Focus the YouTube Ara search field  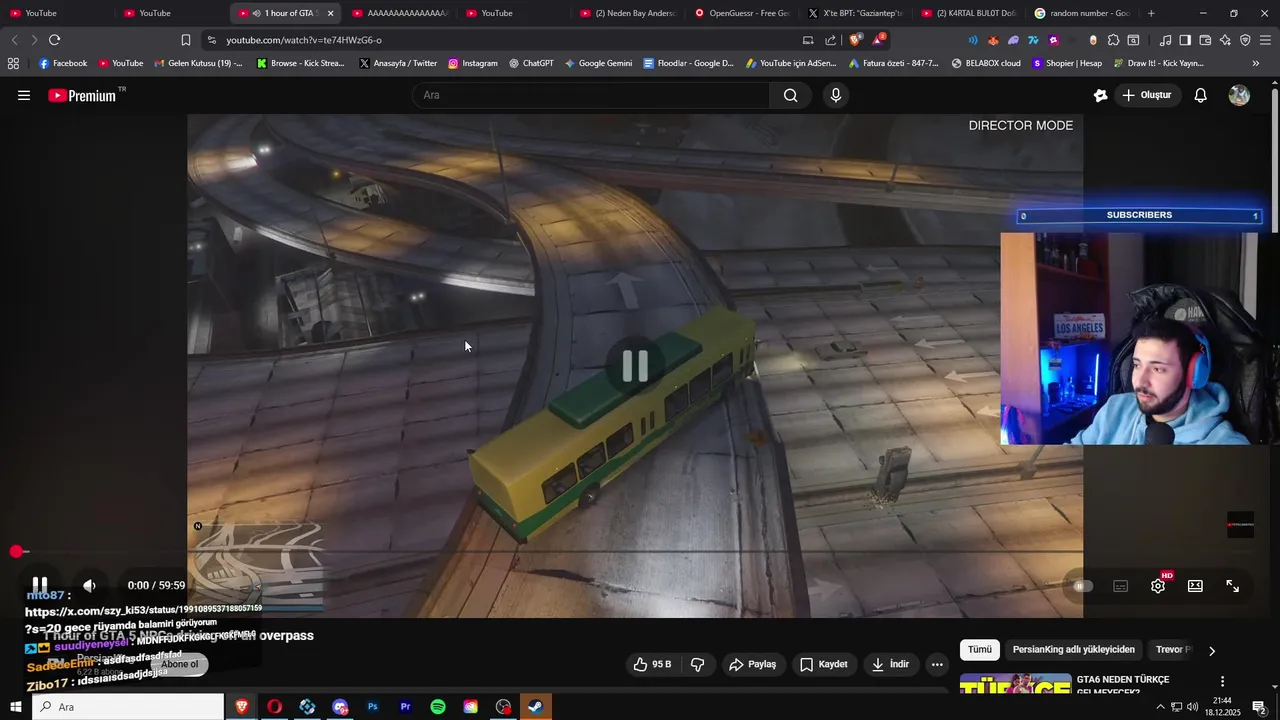[590, 95]
